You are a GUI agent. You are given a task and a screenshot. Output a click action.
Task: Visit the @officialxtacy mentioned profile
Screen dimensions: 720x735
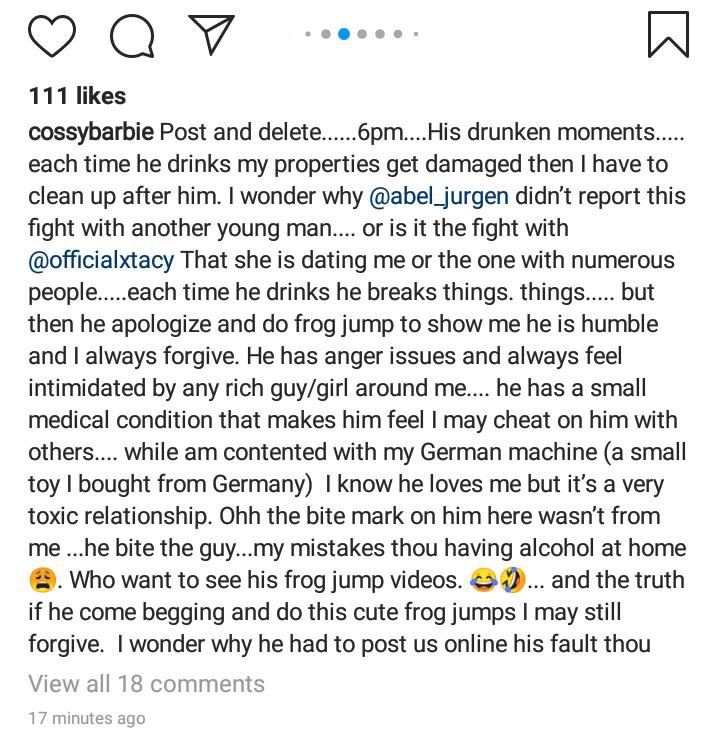pyautogui.click(x=101, y=260)
